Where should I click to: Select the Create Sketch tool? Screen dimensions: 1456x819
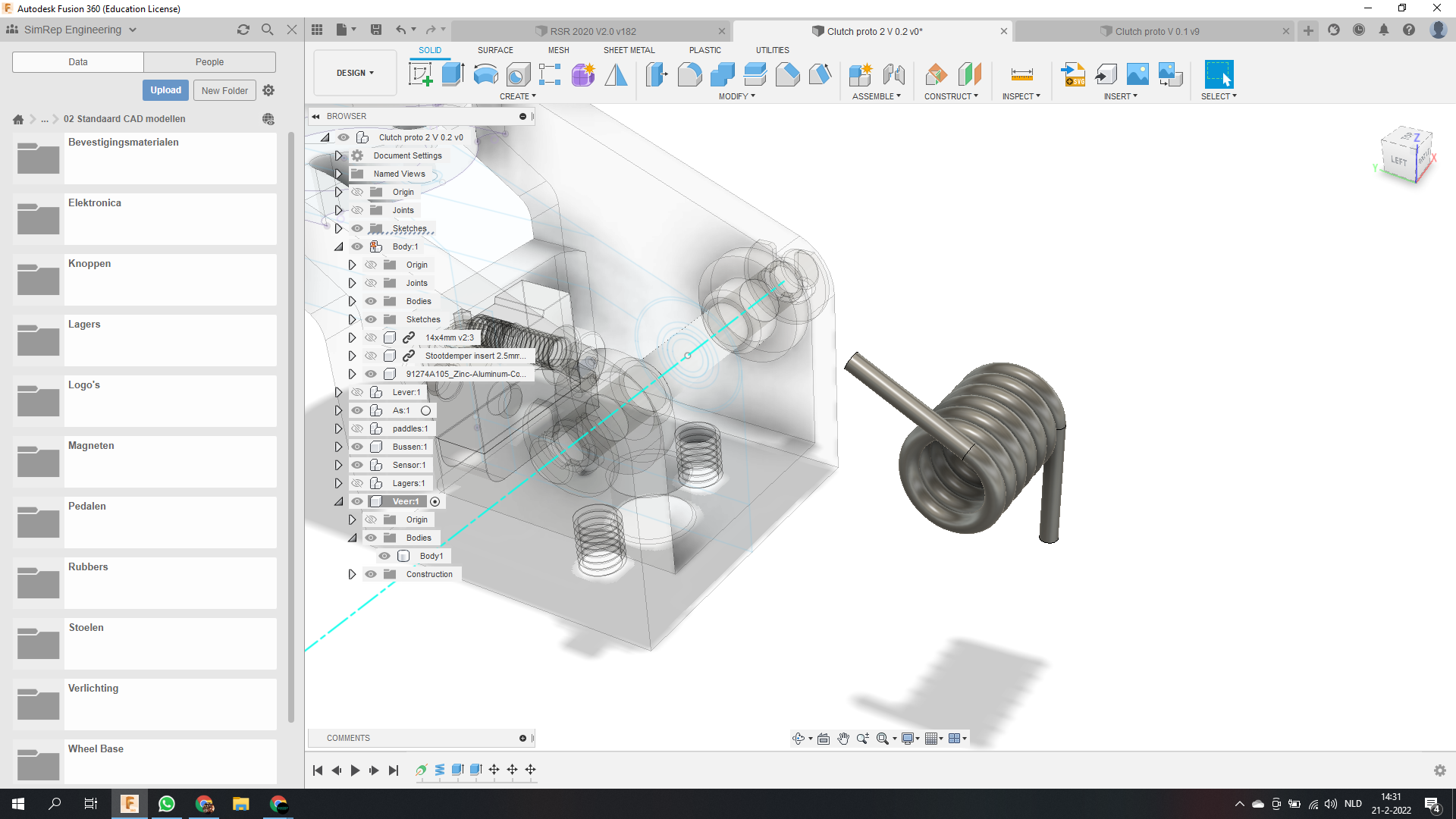pos(420,75)
